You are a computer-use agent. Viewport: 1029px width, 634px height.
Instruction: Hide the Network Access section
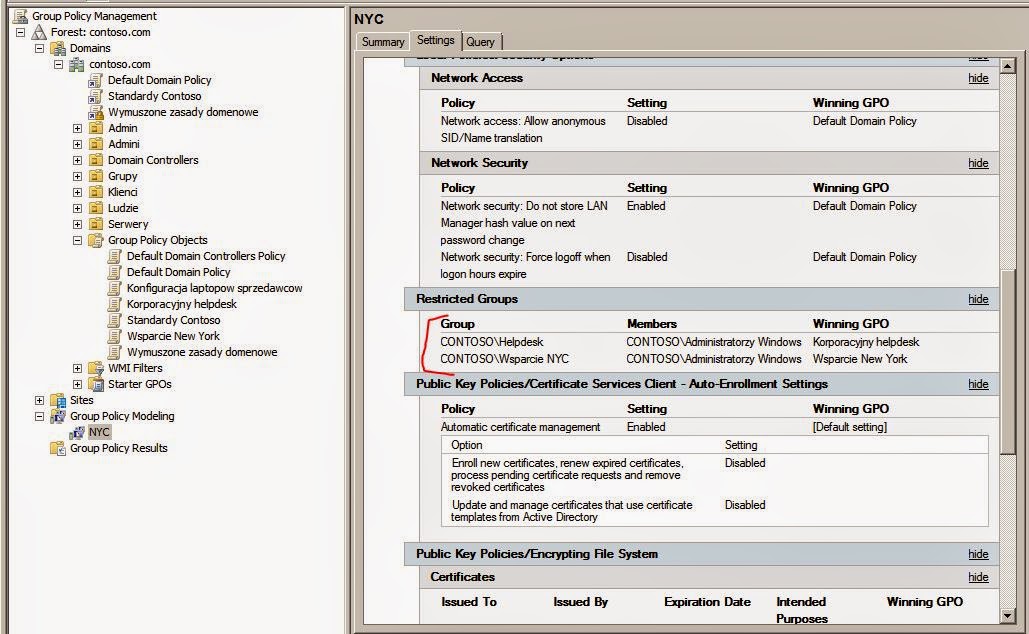click(978, 78)
